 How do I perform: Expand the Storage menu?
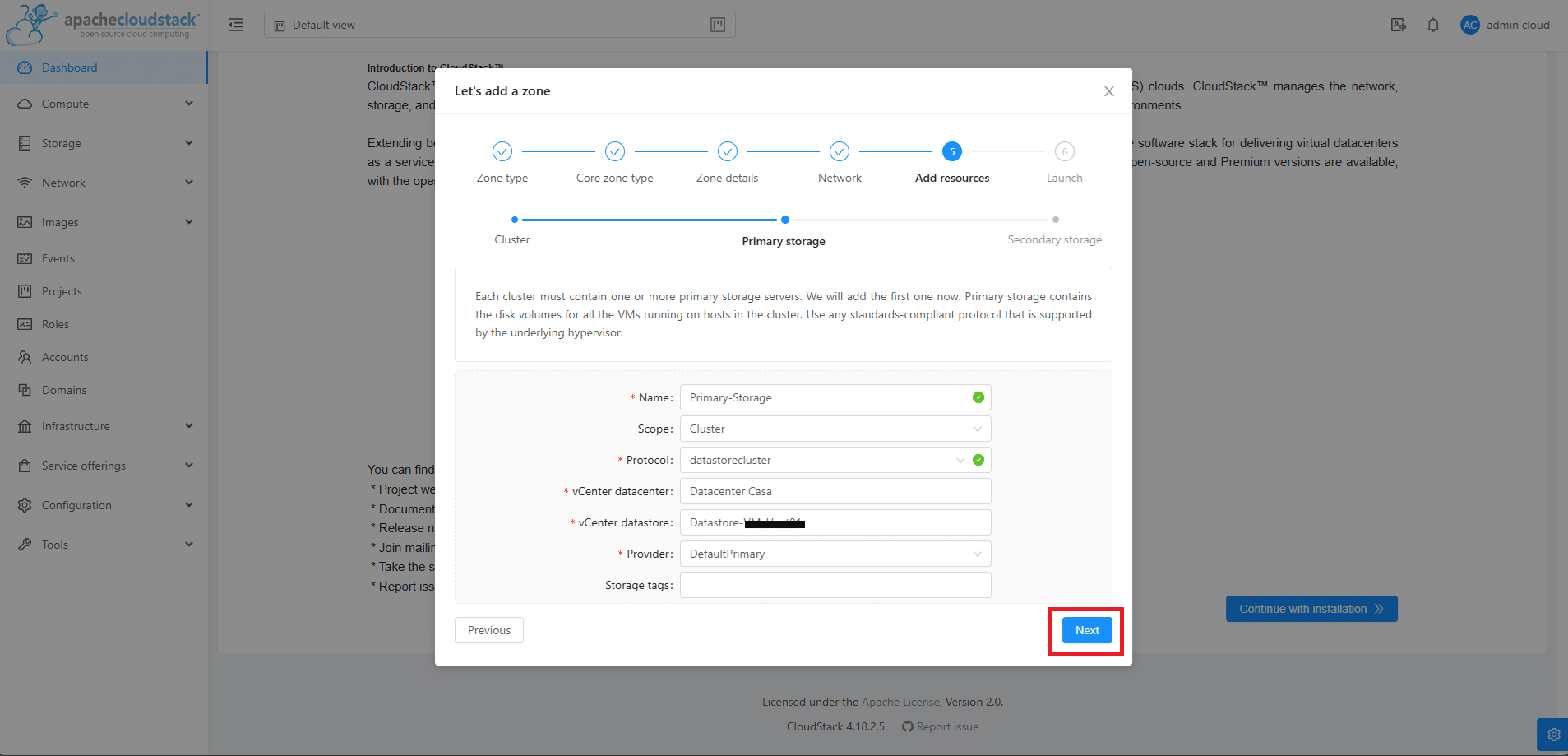click(x=104, y=143)
